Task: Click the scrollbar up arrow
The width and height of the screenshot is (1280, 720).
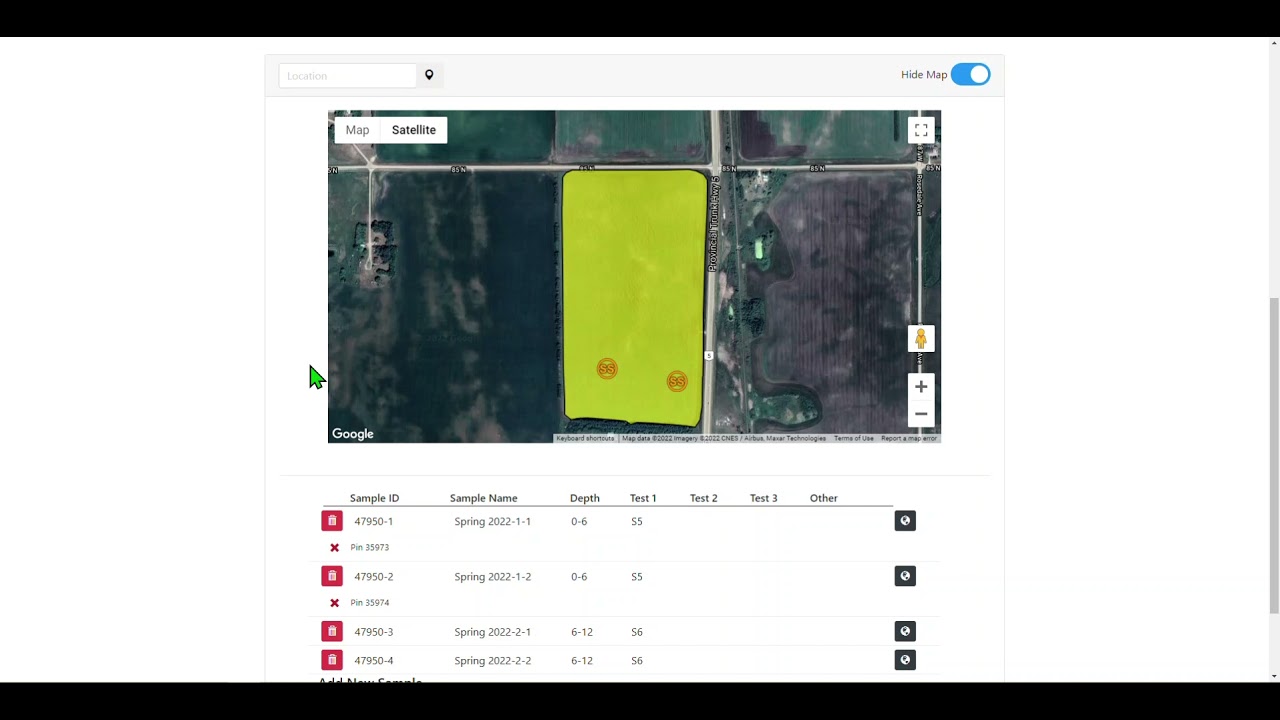Action: [x=1274, y=43]
